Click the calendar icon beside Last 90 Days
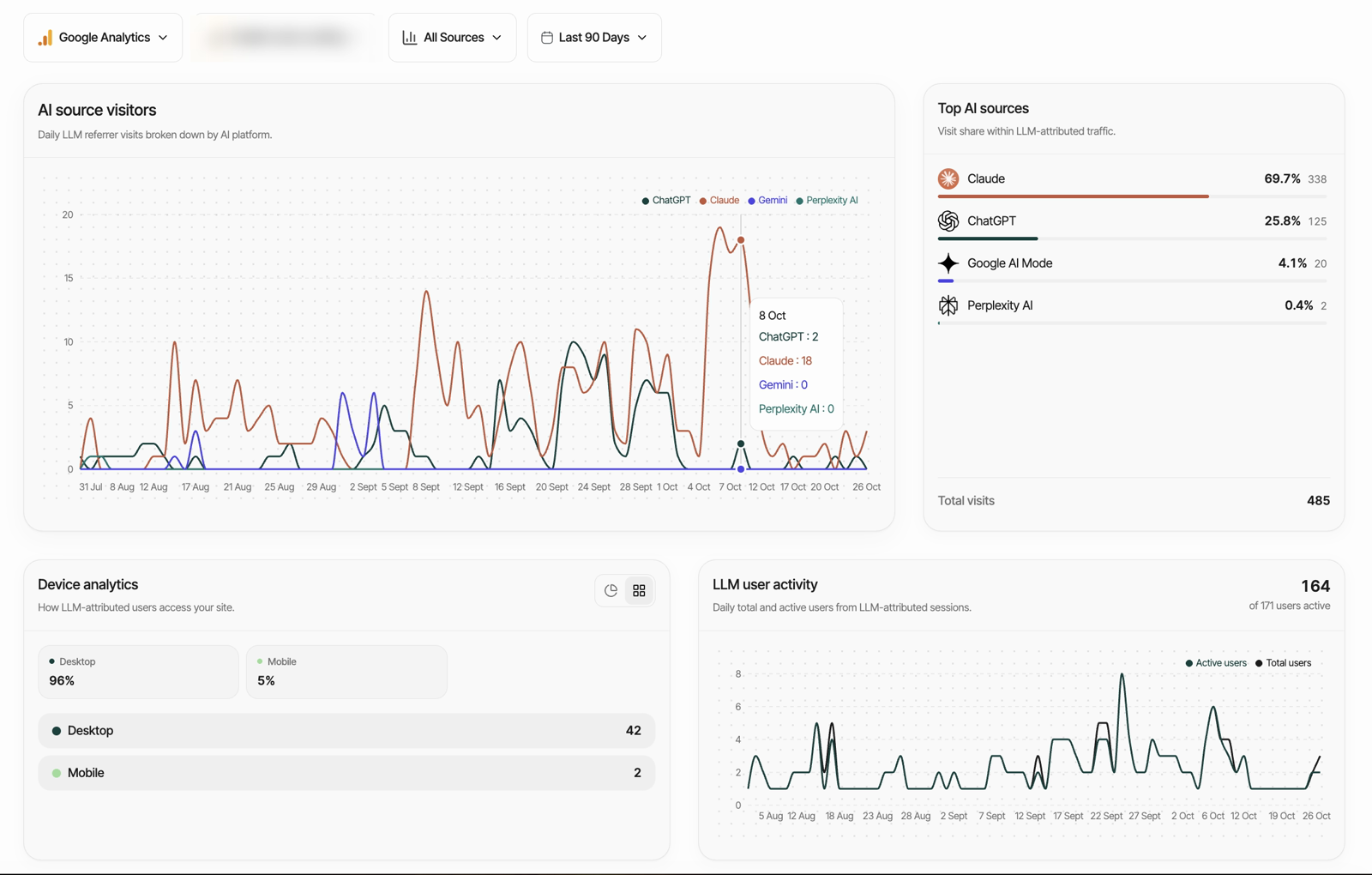The image size is (1372, 875). [x=547, y=38]
